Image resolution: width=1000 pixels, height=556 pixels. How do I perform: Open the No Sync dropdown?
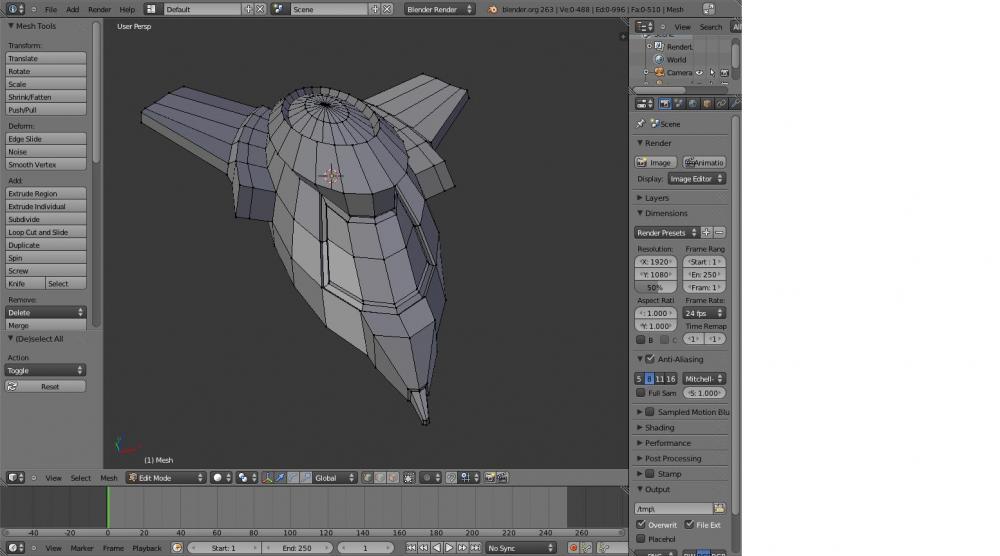pyautogui.click(x=520, y=548)
